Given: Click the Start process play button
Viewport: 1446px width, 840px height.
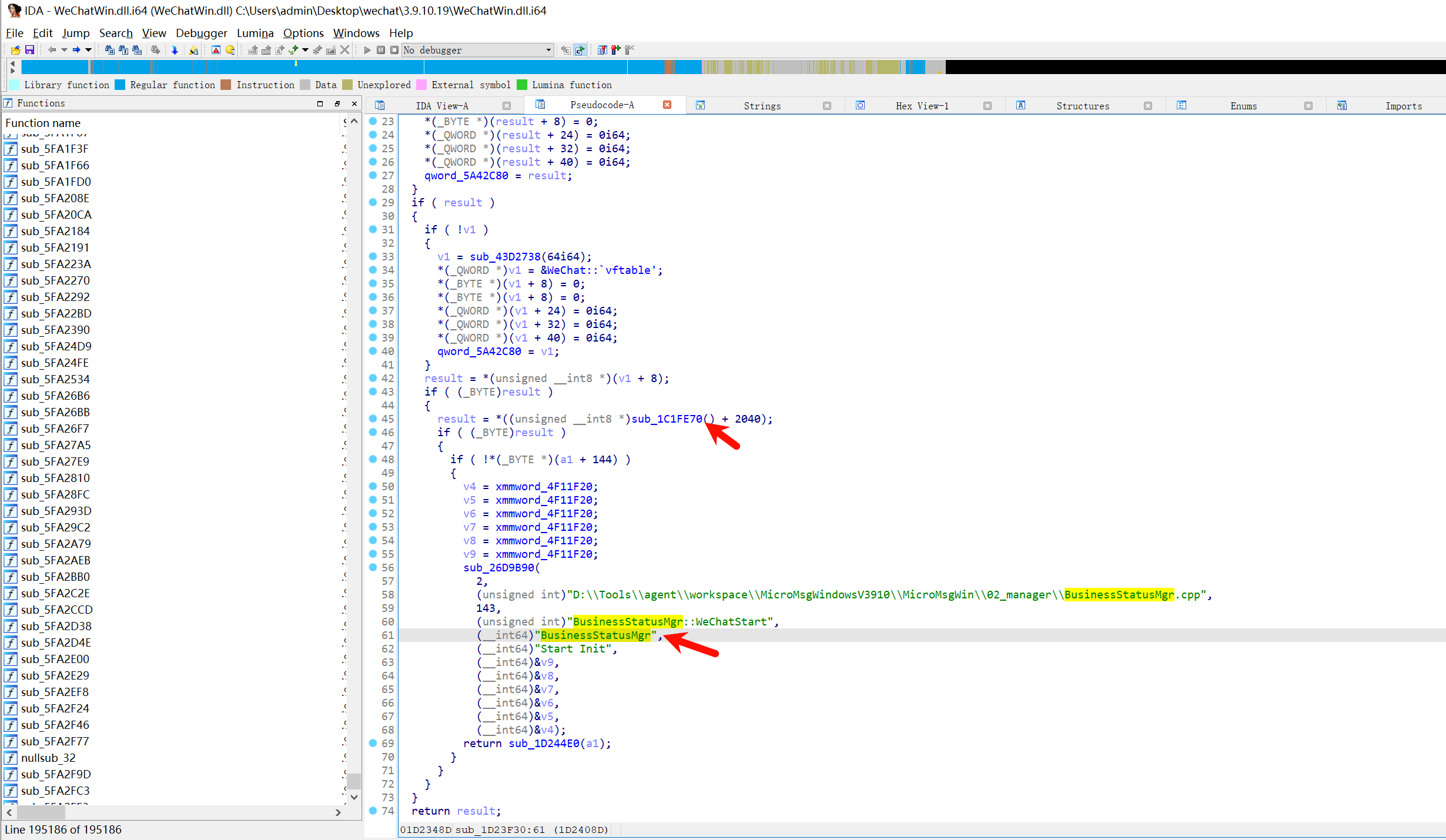Looking at the screenshot, I should [x=367, y=50].
